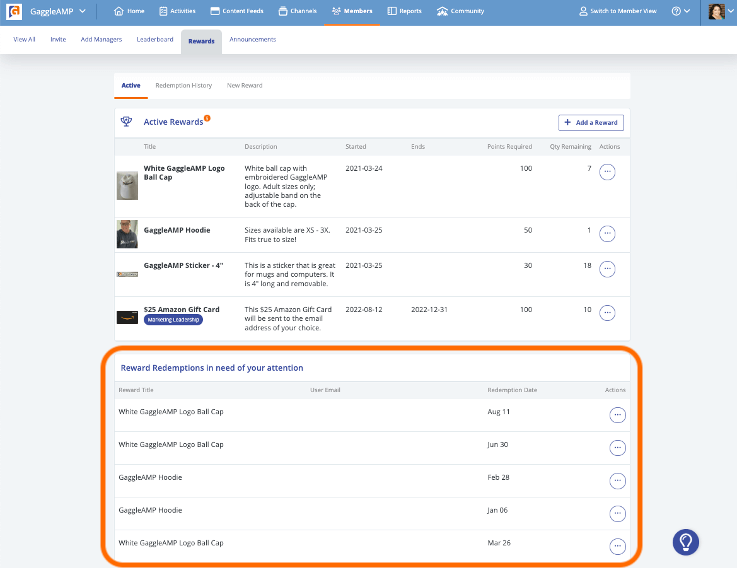
Task: Click the Qty Remaining column header
Action: coord(571,147)
